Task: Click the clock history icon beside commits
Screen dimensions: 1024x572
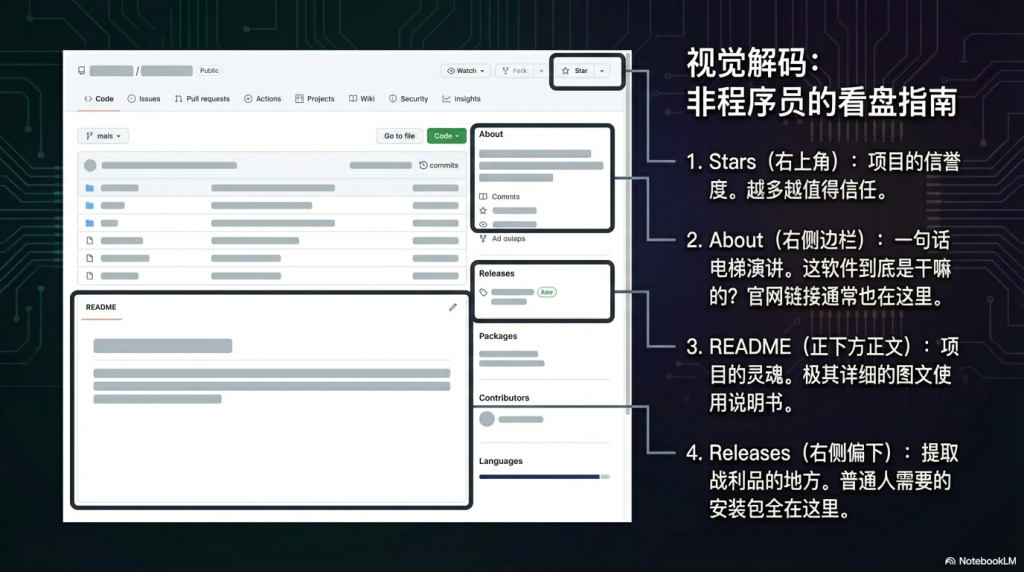Action: pos(423,165)
